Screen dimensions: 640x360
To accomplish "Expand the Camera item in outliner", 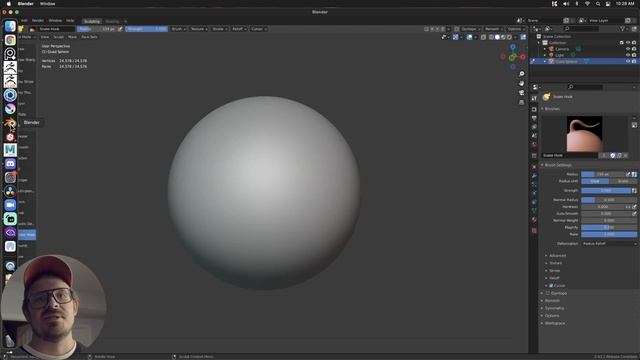I will [x=545, y=49].
